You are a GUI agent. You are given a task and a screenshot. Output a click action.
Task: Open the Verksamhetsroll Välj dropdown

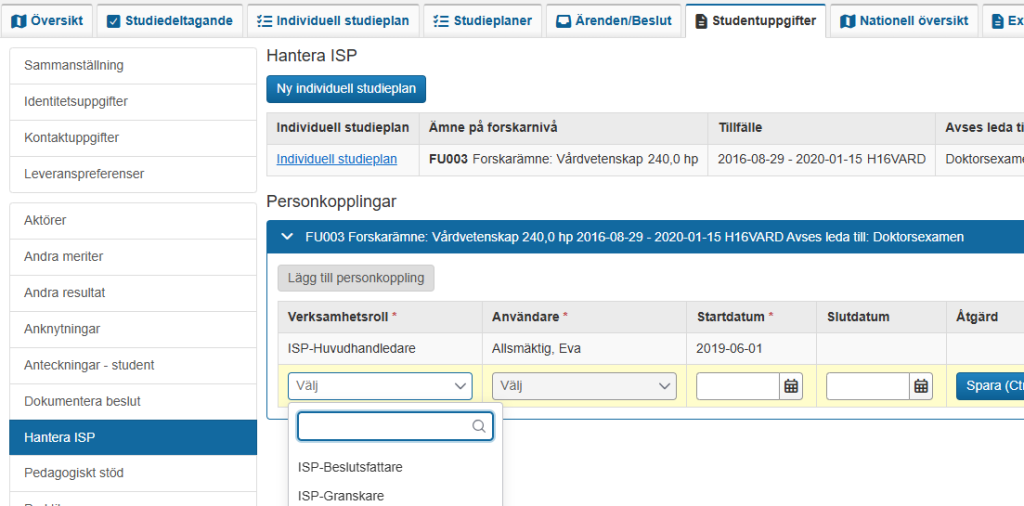point(380,387)
